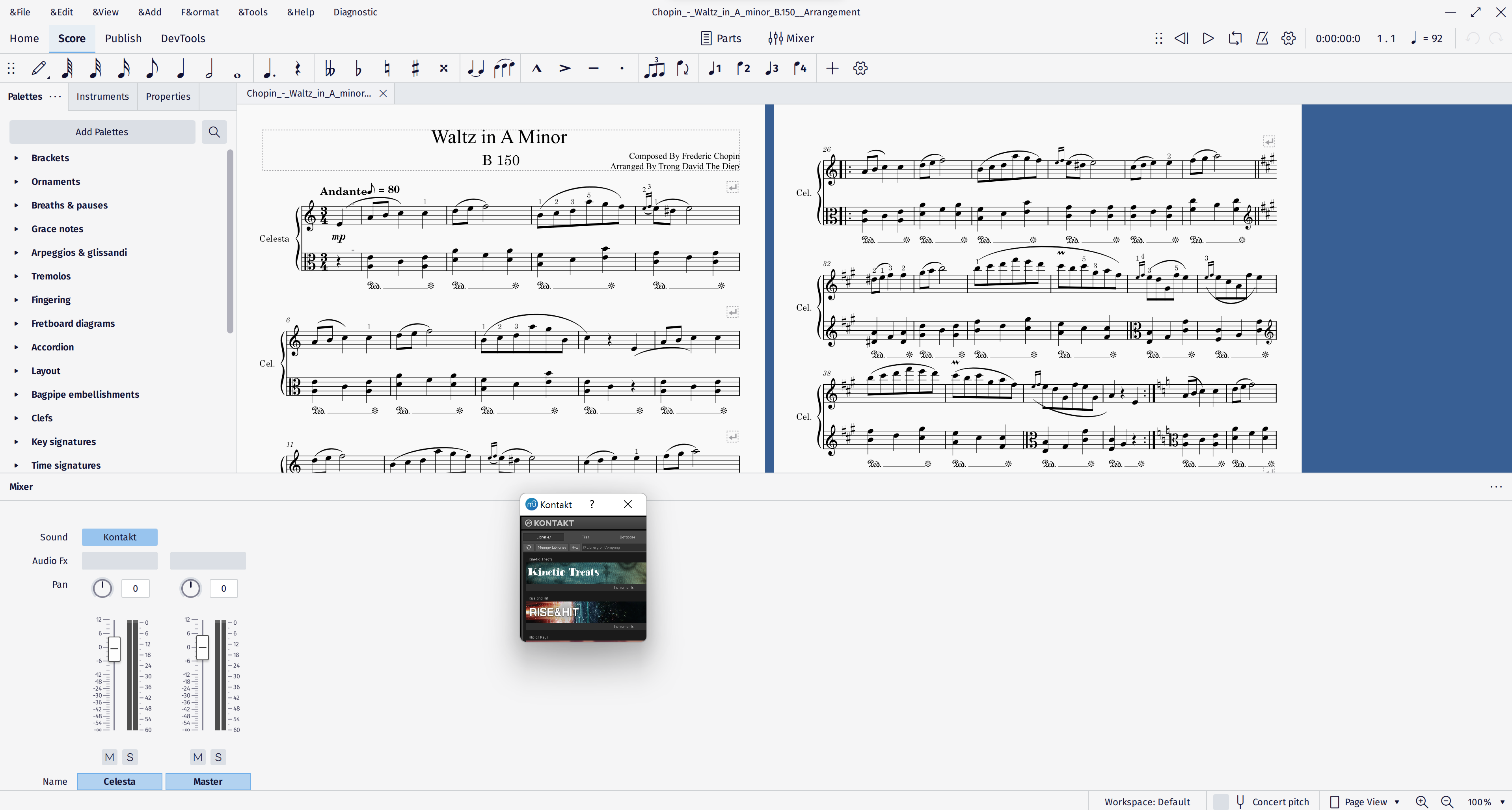Click the metronome playback icon
Viewport: 1512px width, 810px height.
(1262, 38)
